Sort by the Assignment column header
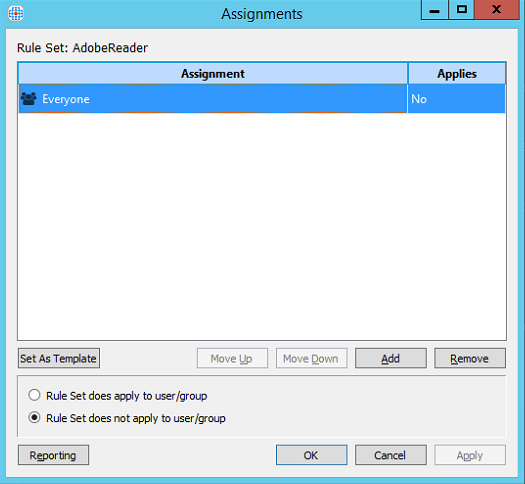The width and height of the screenshot is (525, 484). pyautogui.click(x=213, y=73)
